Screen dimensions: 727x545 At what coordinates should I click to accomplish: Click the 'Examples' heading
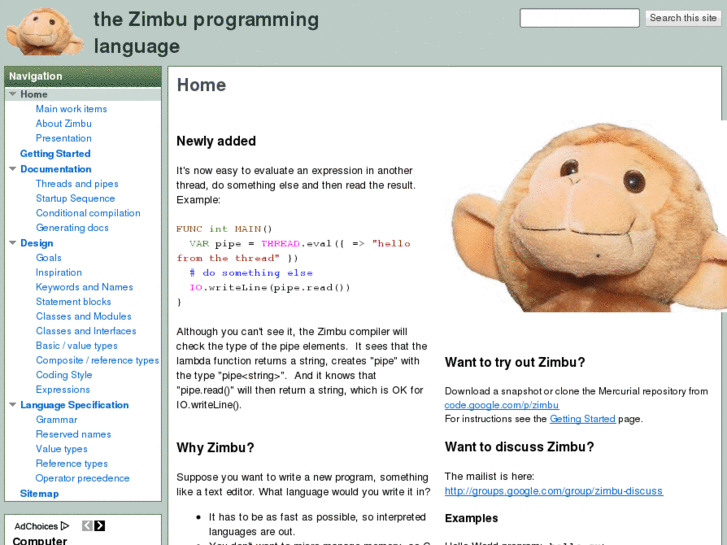pos(472,518)
